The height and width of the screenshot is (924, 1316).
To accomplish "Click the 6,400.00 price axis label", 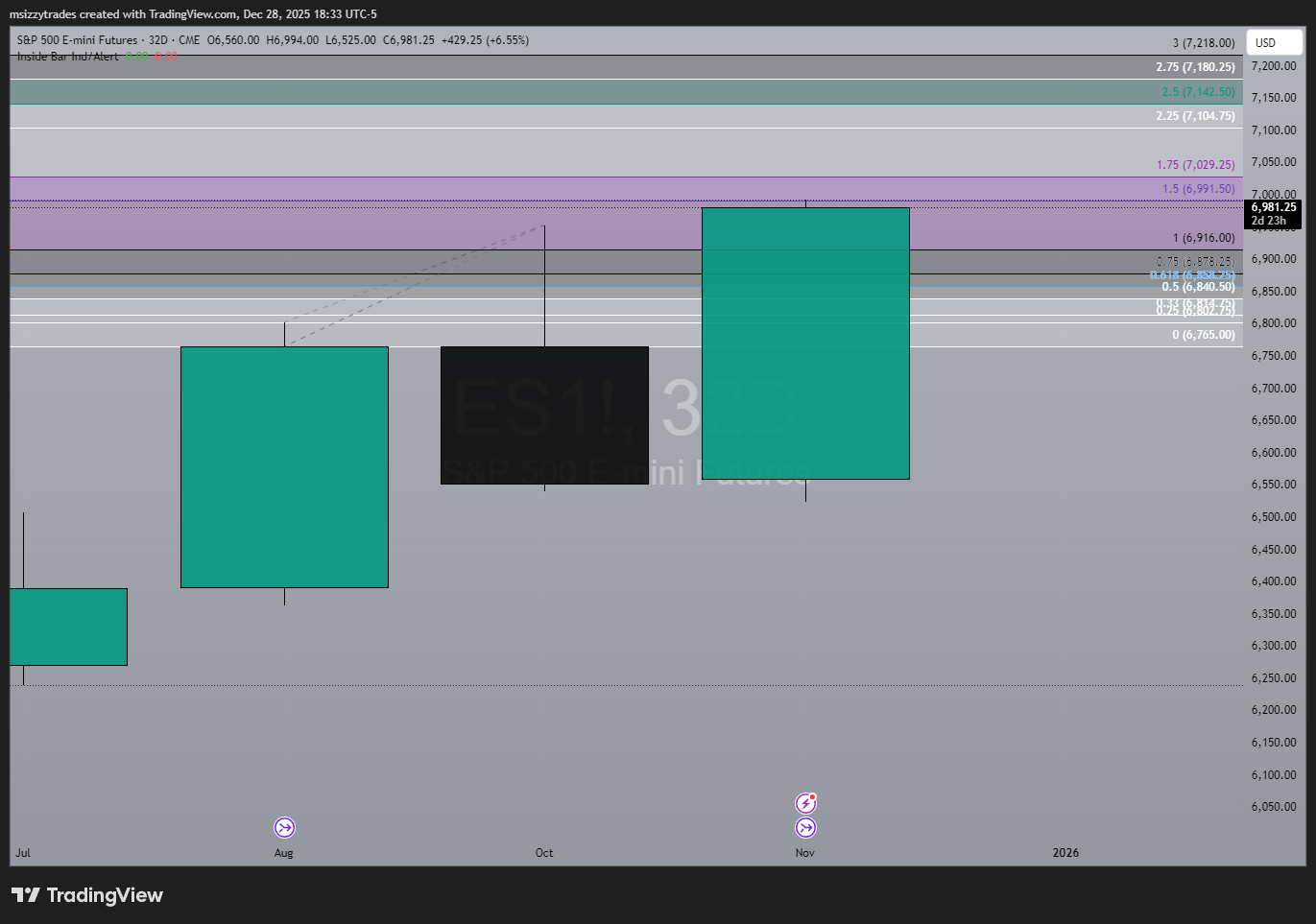I will 1274,581.
